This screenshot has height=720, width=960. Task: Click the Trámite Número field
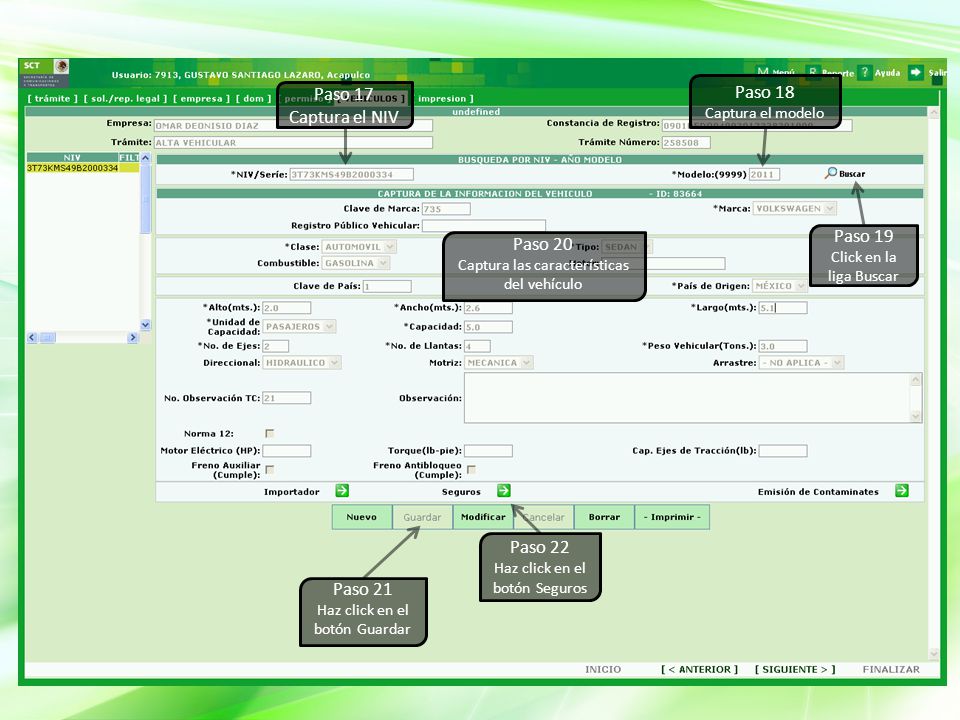point(686,143)
